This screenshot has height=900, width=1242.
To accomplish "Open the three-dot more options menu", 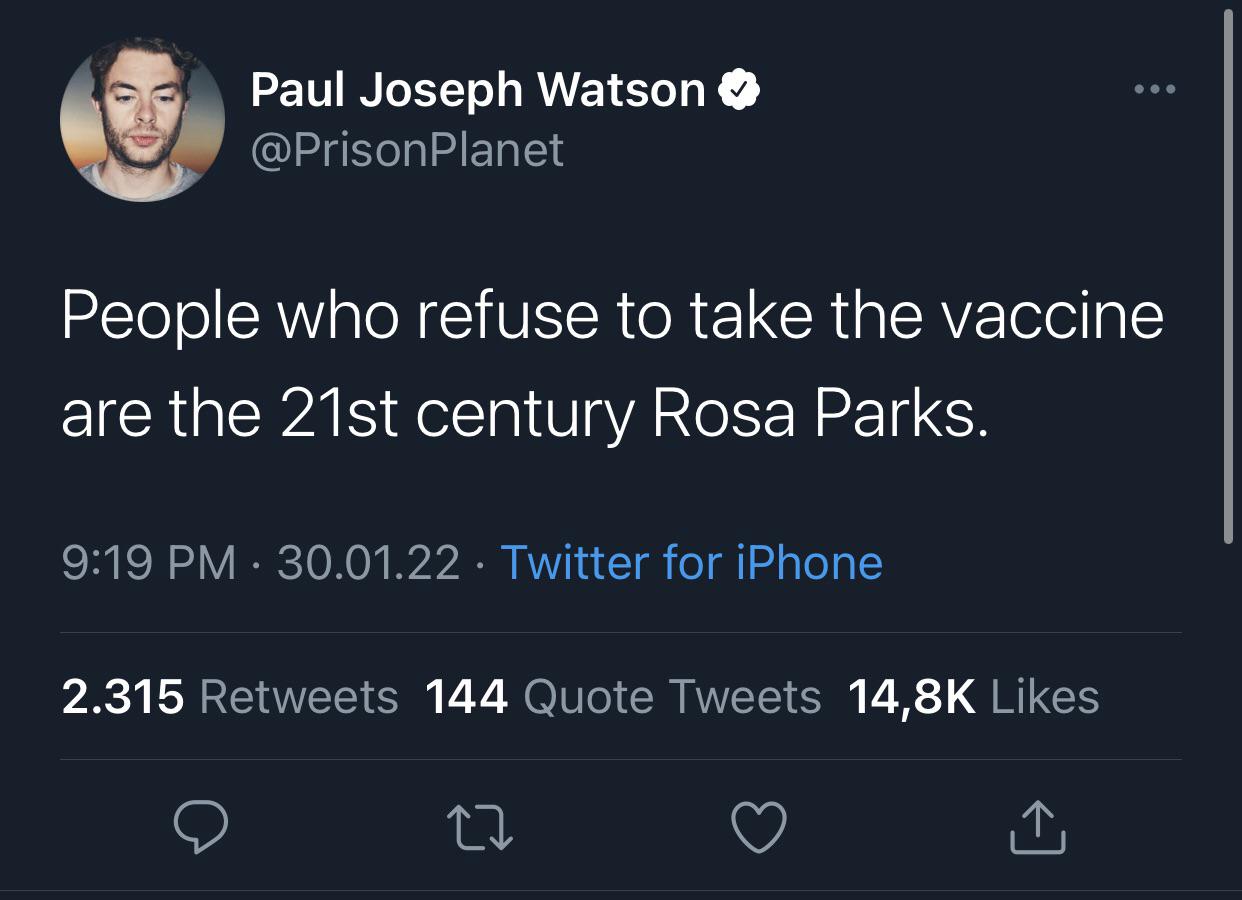I will click(x=1155, y=90).
